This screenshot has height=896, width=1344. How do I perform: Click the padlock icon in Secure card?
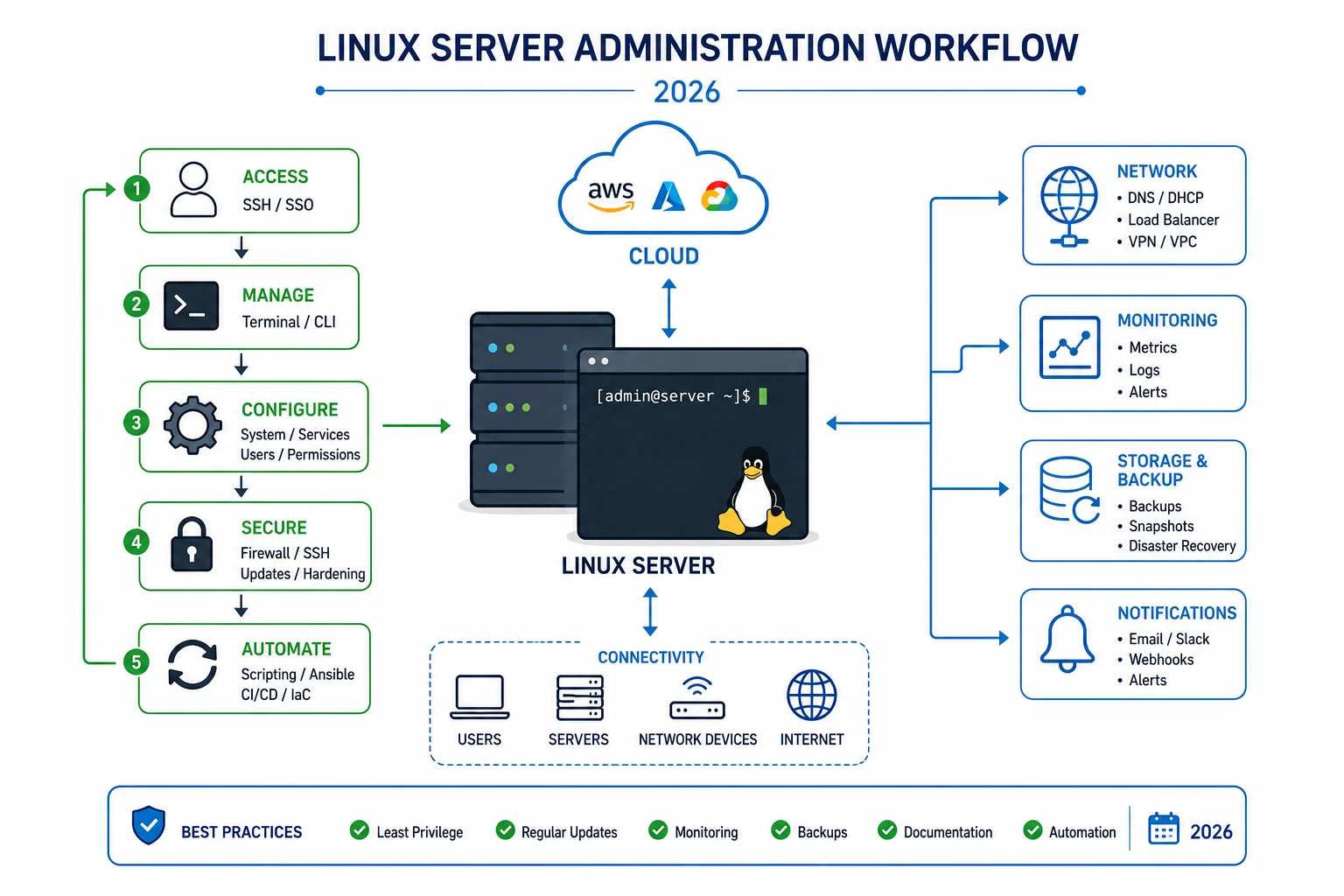(x=192, y=544)
